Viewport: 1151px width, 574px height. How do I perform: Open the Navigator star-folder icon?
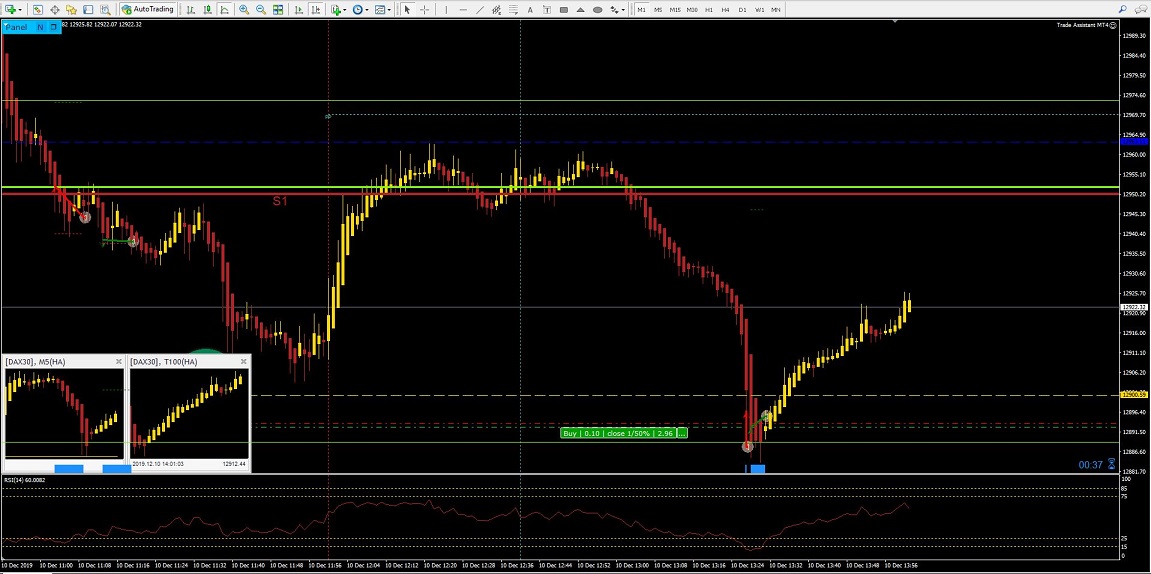[x=71, y=10]
